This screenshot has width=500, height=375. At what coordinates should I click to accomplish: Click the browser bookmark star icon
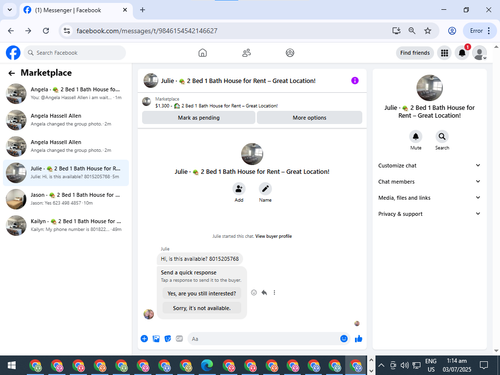point(428,31)
